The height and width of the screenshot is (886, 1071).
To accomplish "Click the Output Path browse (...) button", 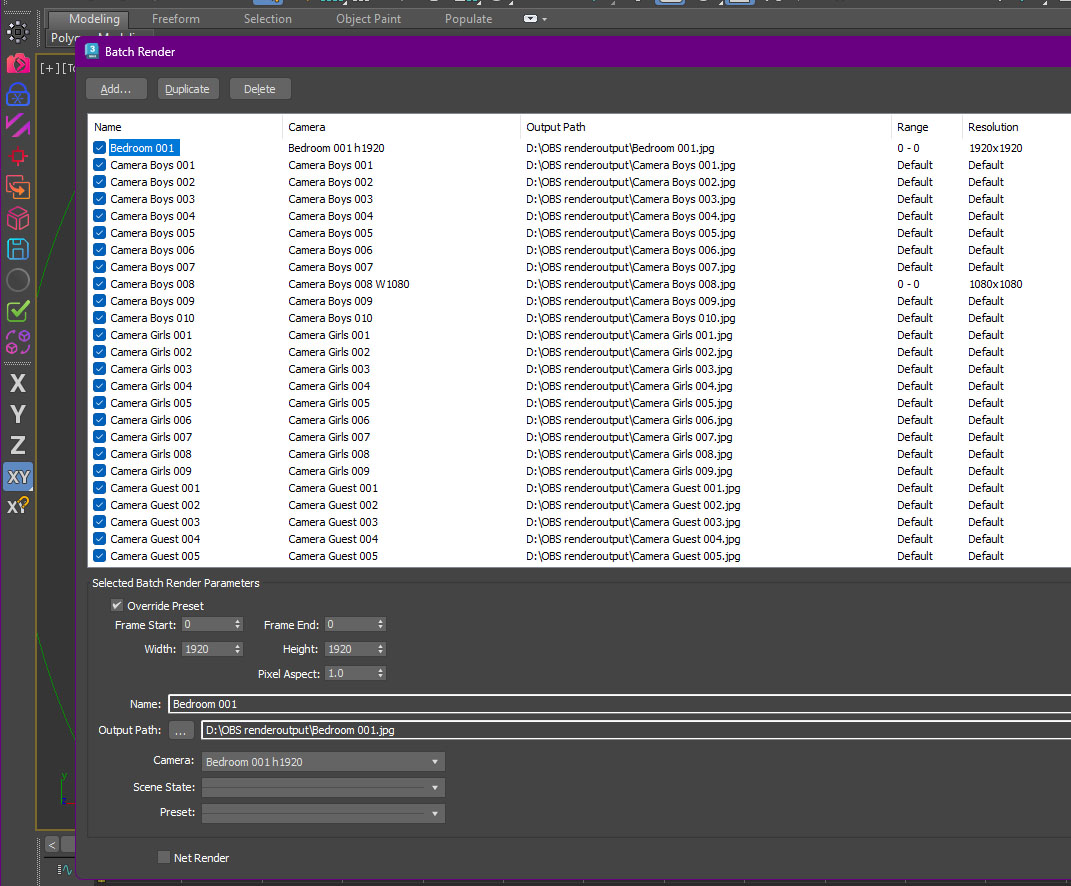I will click(x=181, y=730).
